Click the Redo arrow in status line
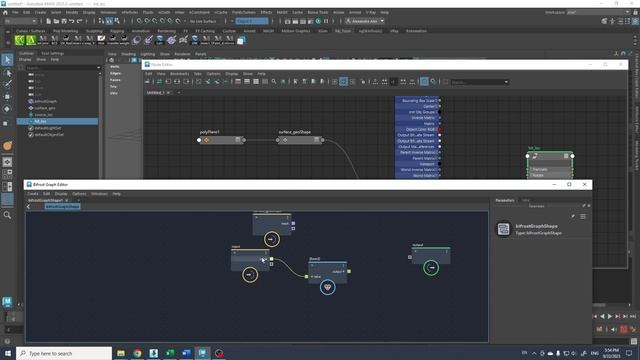The width and height of the screenshot is (640, 360). tap(80, 21)
